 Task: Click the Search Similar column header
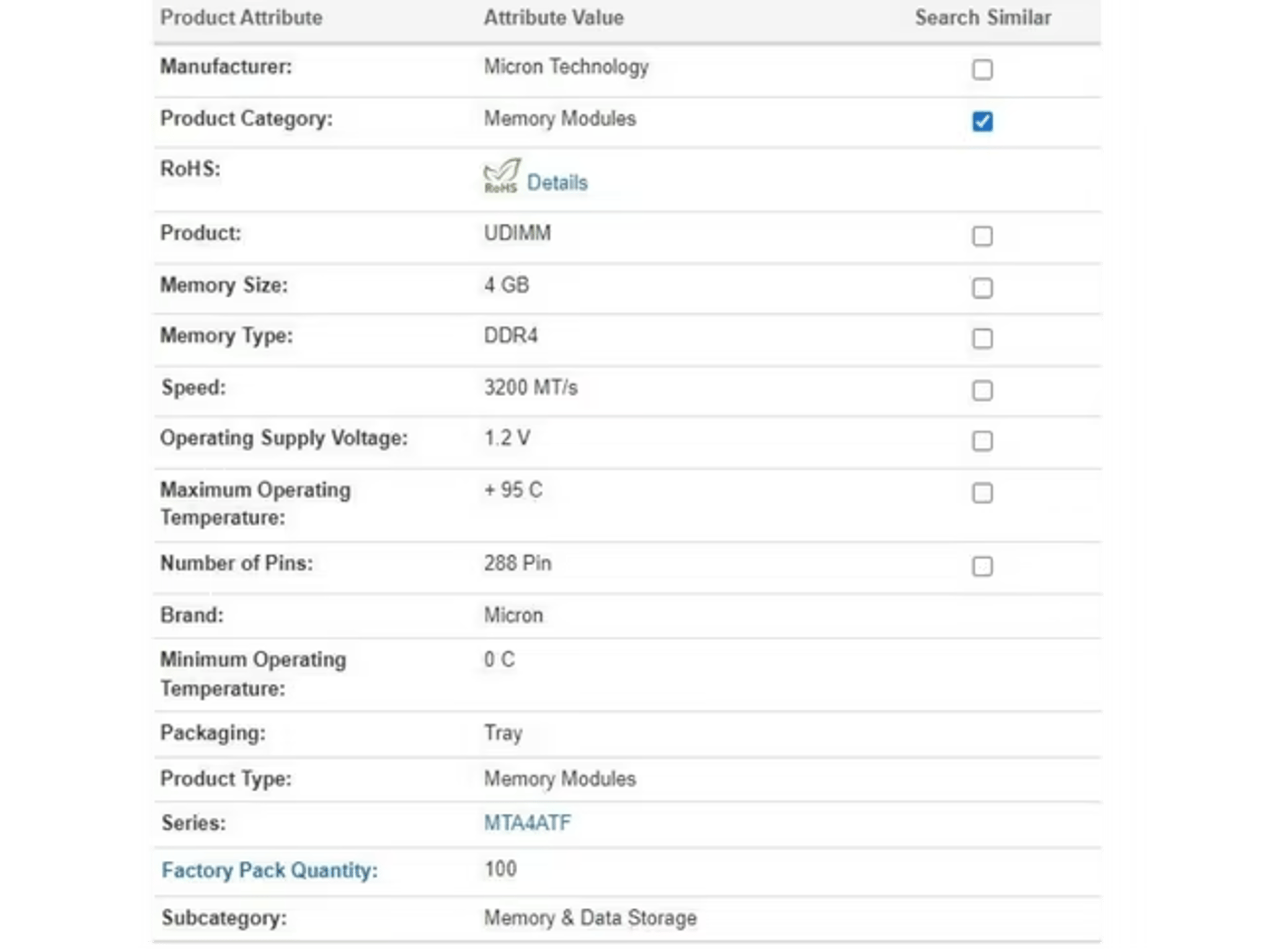point(983,18)
